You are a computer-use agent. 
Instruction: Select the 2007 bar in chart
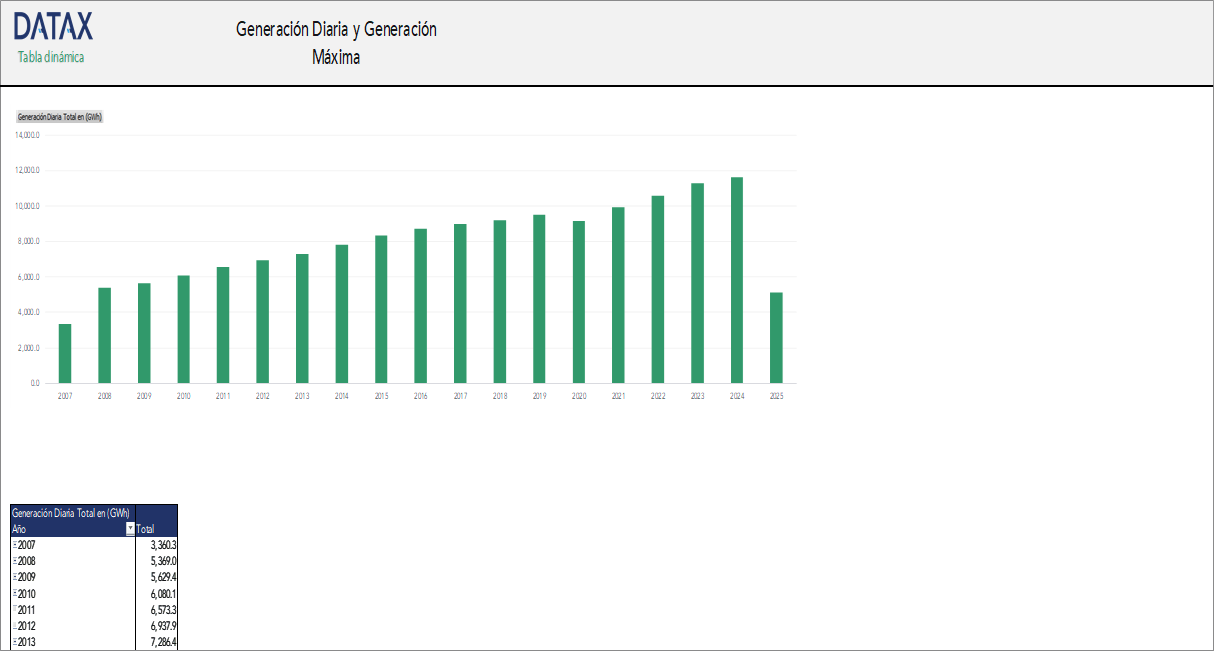pos(65,353)
